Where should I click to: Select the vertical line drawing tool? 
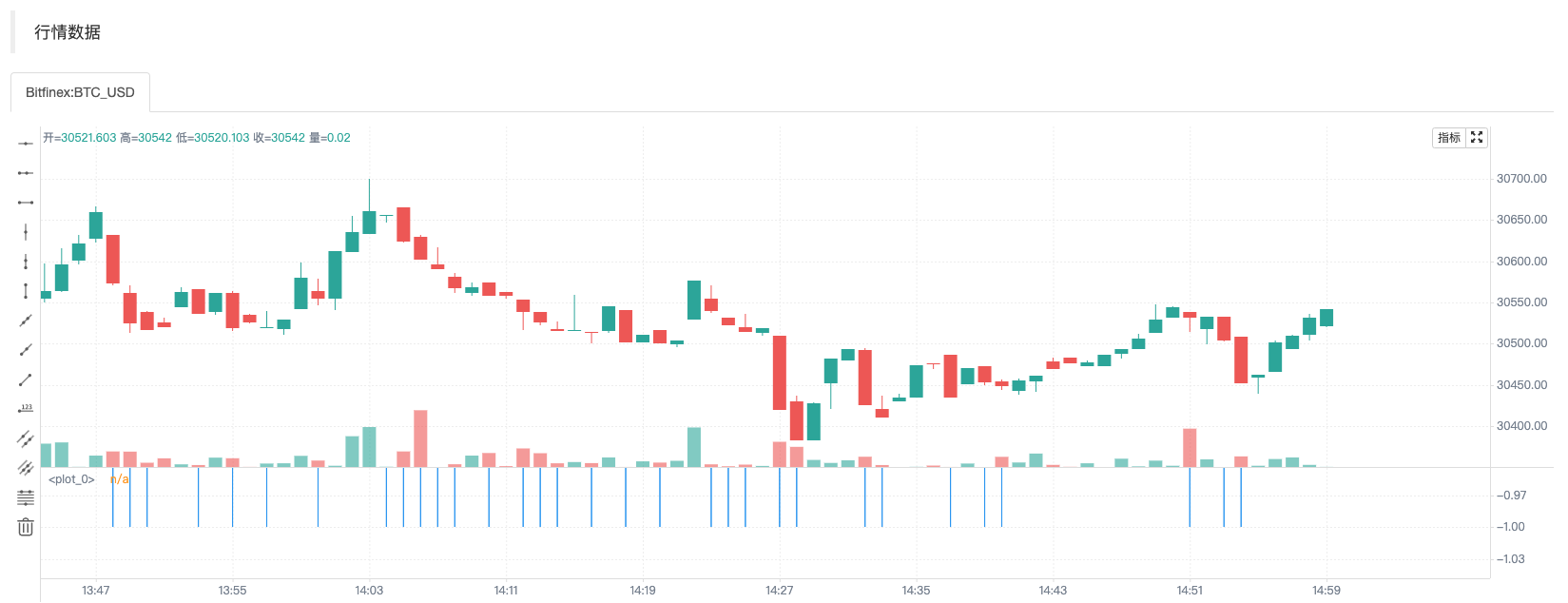(26, 232)
